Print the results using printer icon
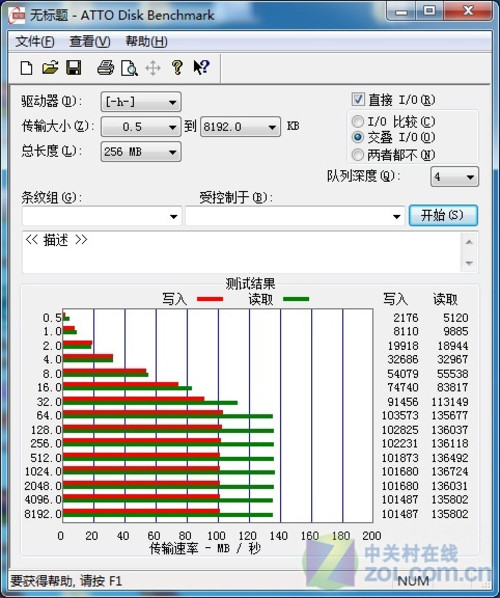This screenshot has height=598, width=500. [105, 68]
